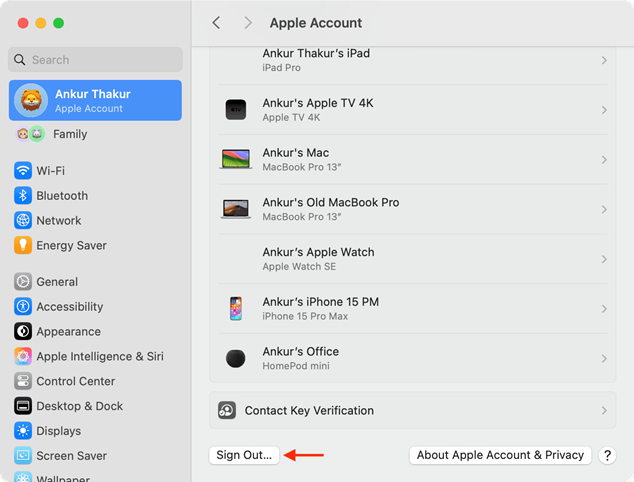Click the HomePod mini device icon

(236, 359)
